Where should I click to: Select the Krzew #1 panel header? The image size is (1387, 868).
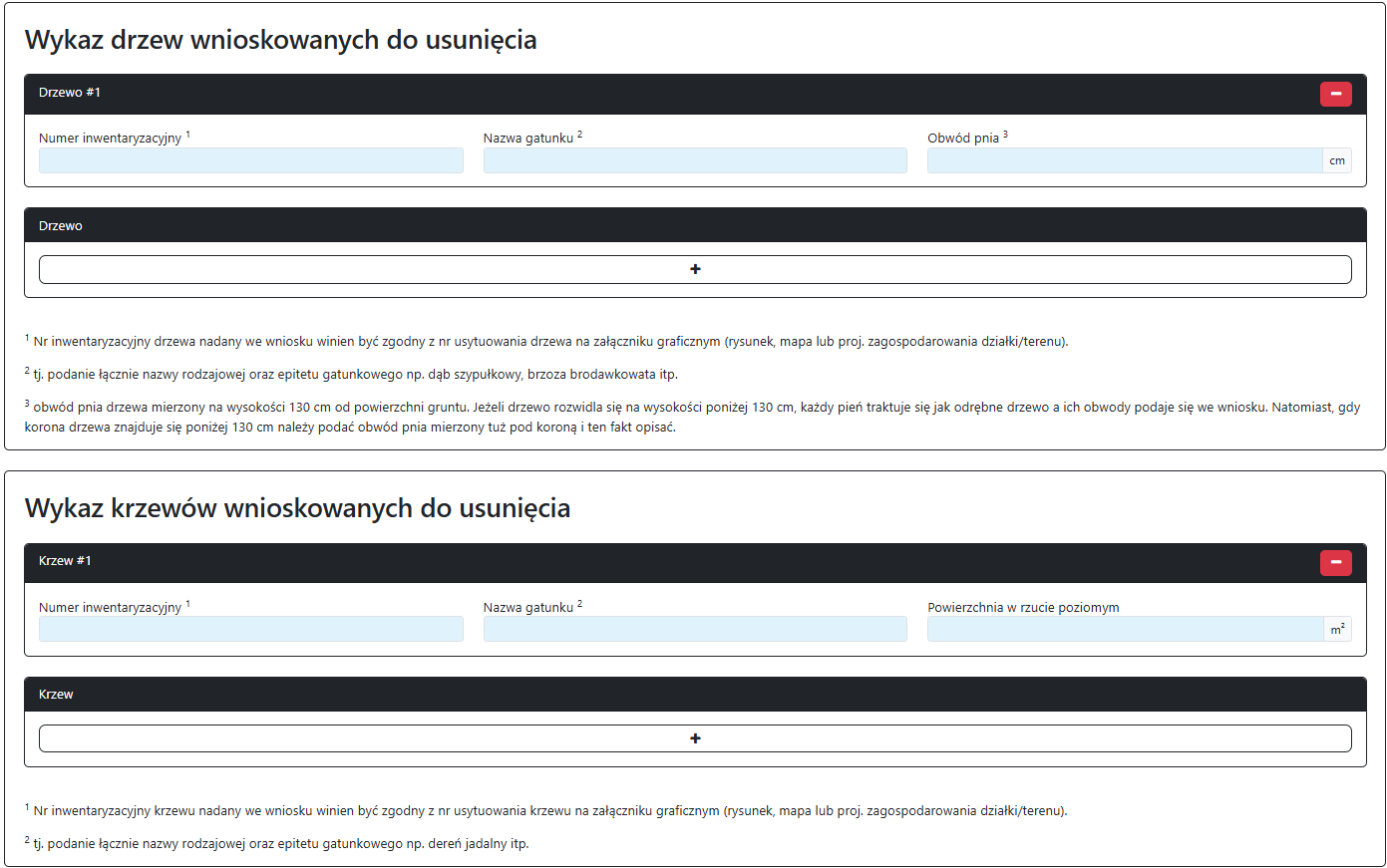(65, 562)
